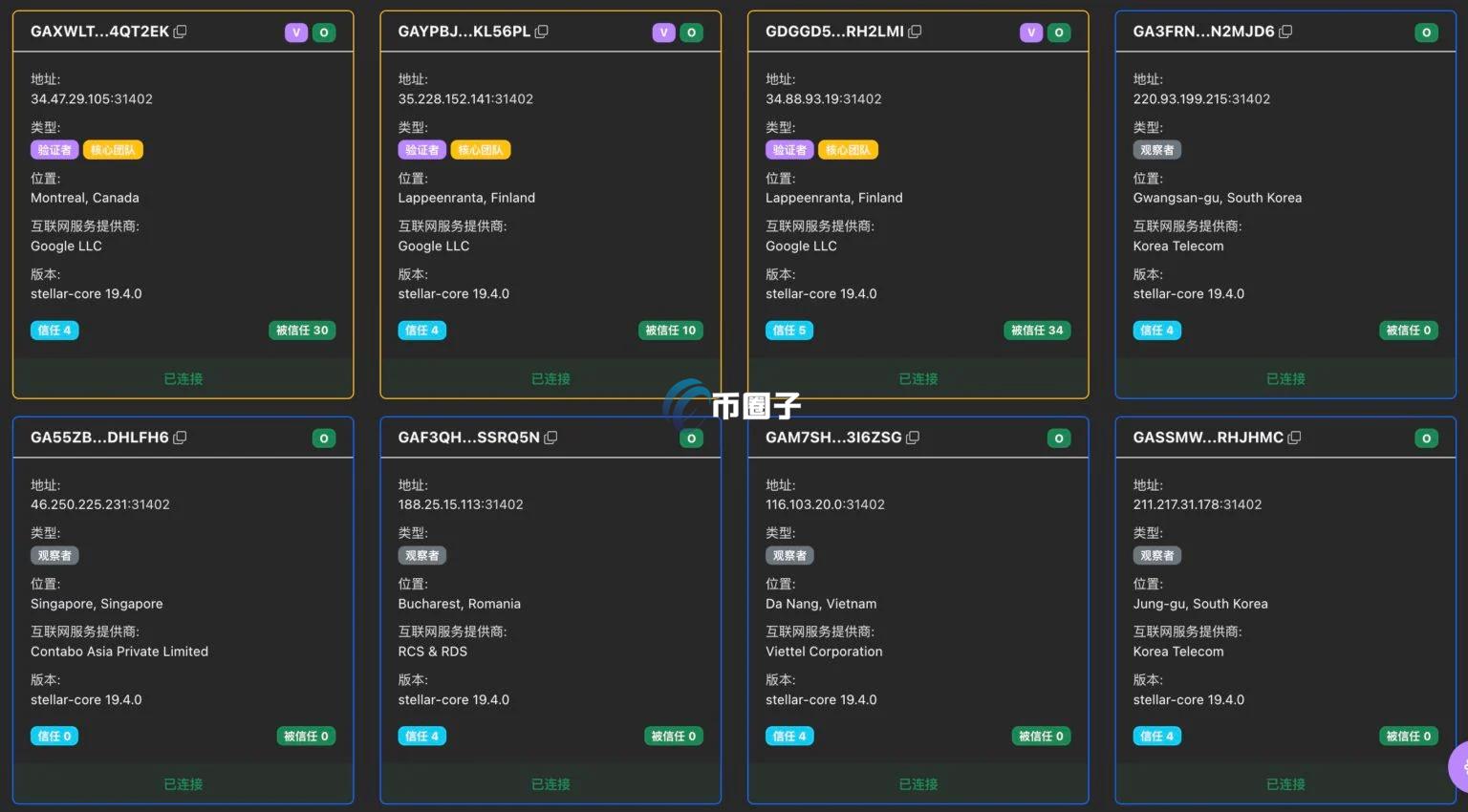Viewport: 1468px width, 812px height.
Task: Copy the GA55ZB...DHLFH6 node ID
Action: coord(180,438)
